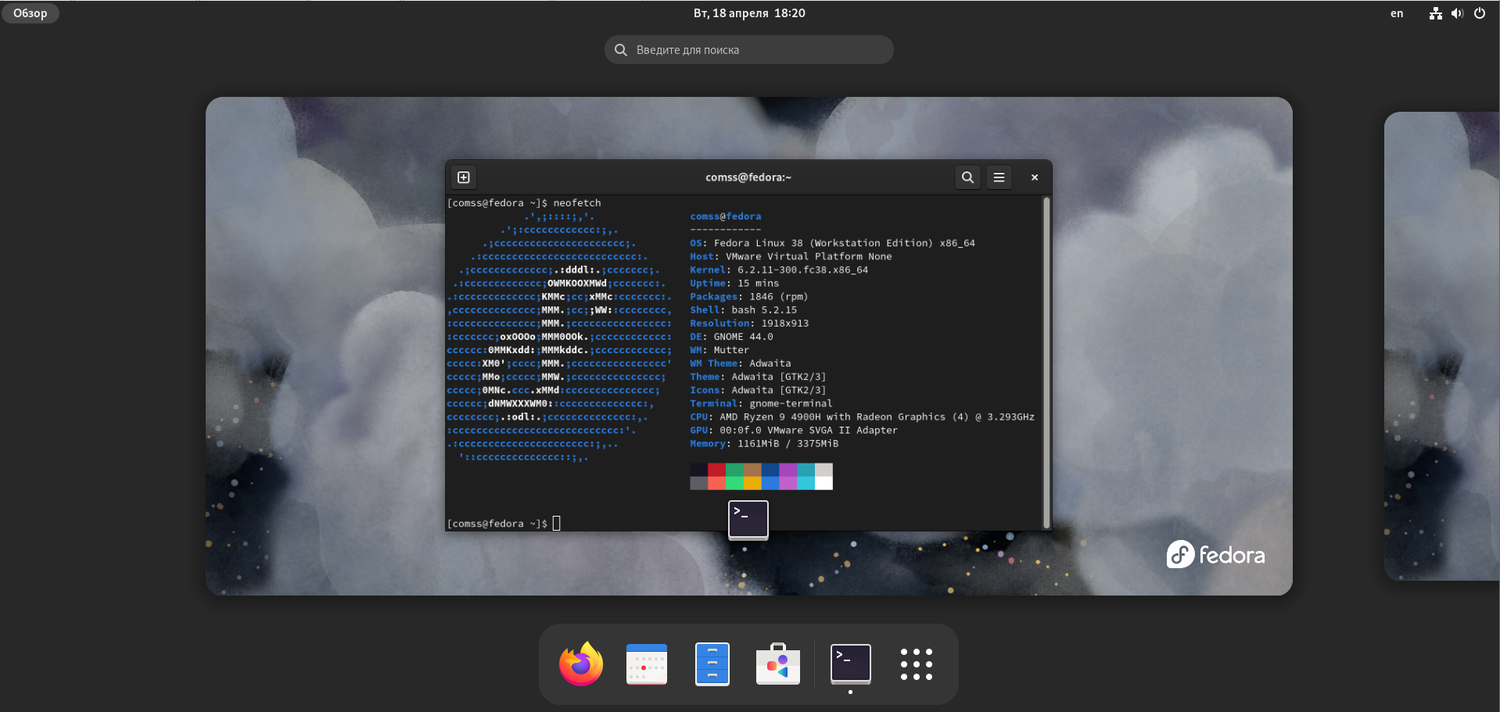Click the CPU: AMD Ryzen 9 line
The image size is (1500, 712).
click(862, 417)
